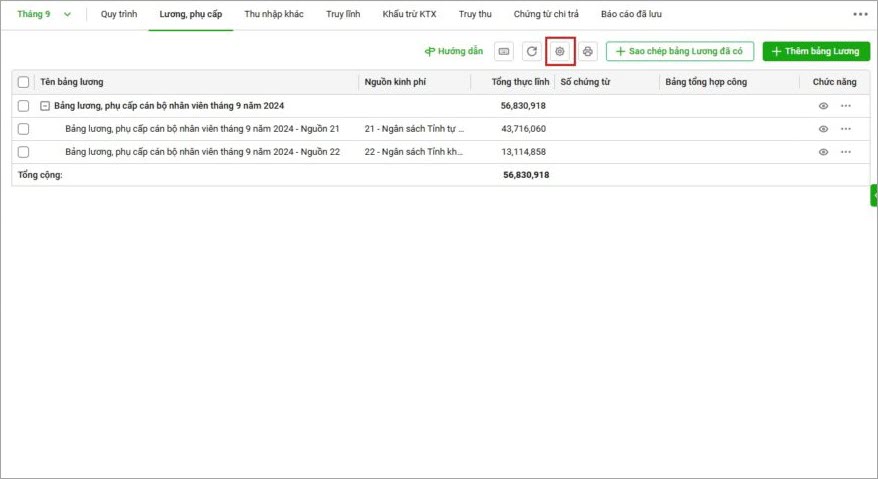The image size is (878, 479).
Task: Select the Lương, phụ cấp tab
Action: point(191,14)
